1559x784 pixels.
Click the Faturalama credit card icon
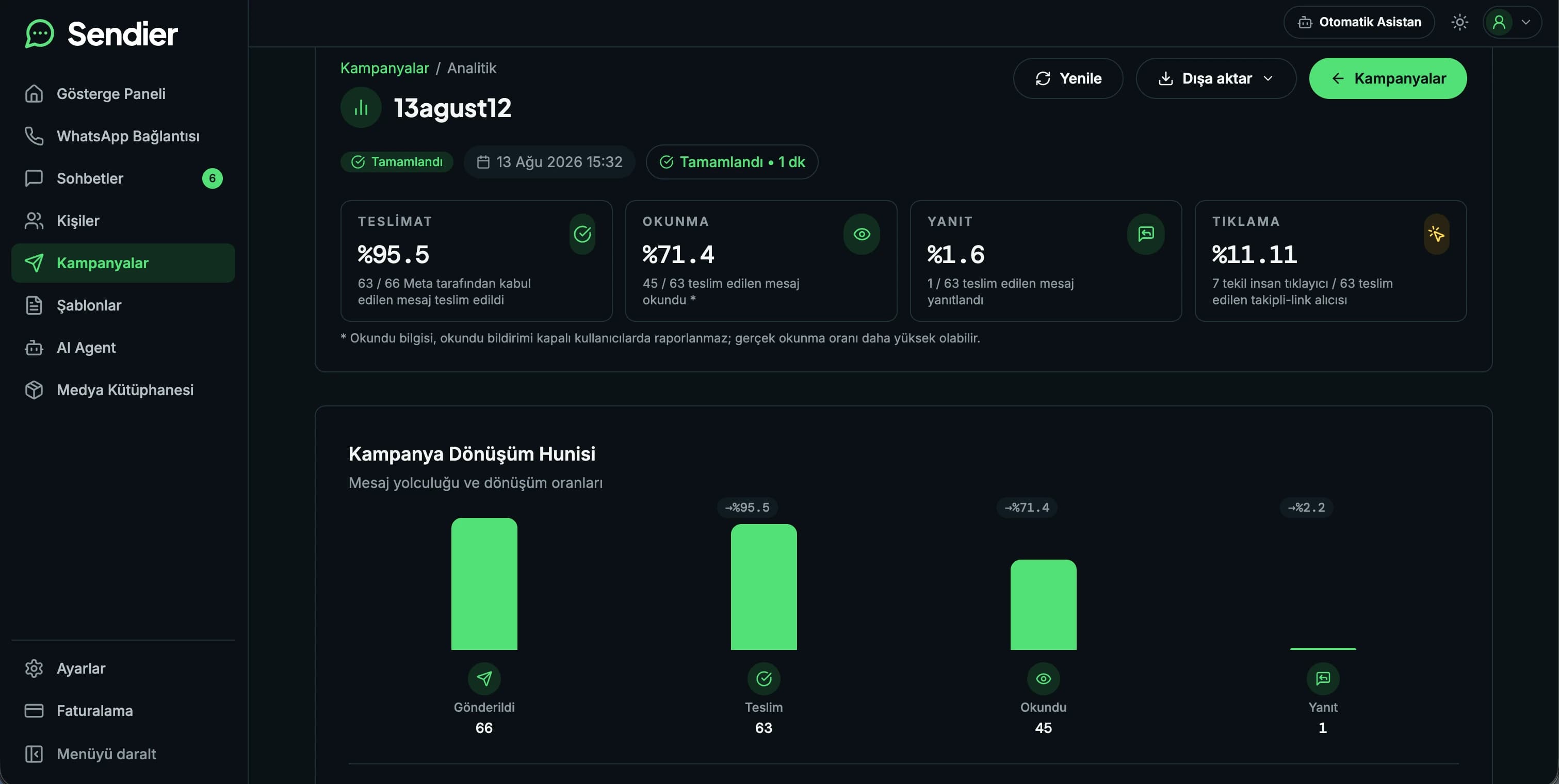pyautogui.click(x=34, y=711)
